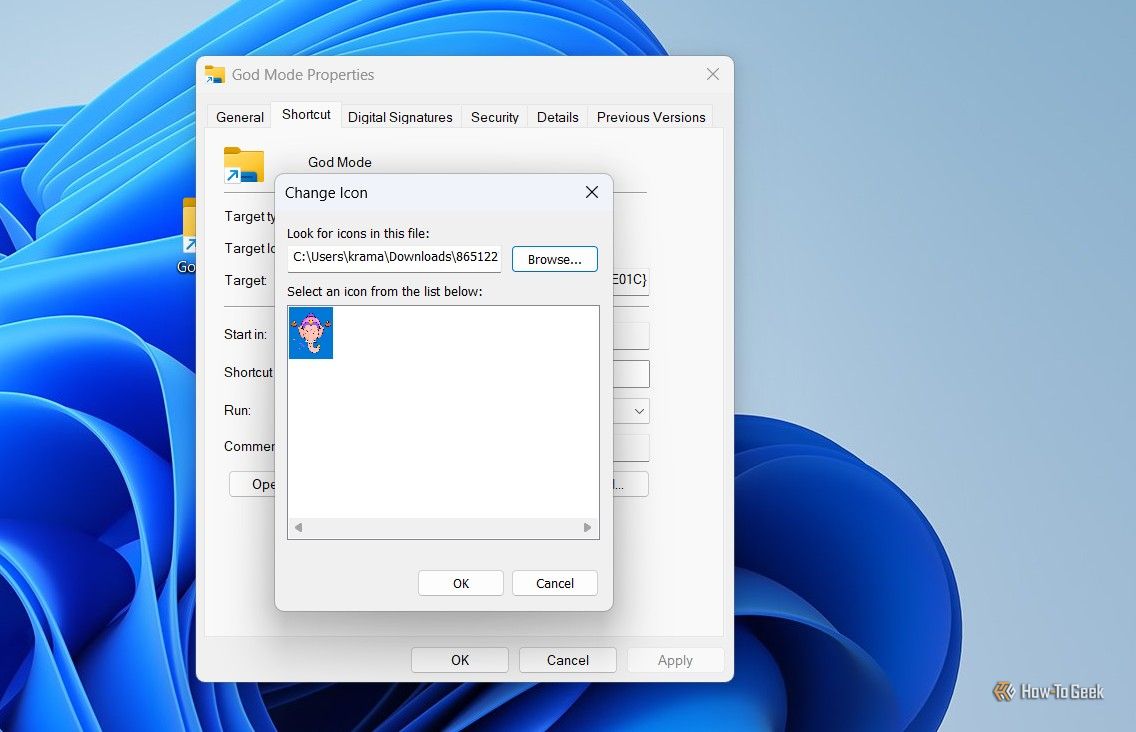Viewport: 1136px width, 732px height.
Task: Confirm Change Icon dialog with OK
Action: point(461,583)
